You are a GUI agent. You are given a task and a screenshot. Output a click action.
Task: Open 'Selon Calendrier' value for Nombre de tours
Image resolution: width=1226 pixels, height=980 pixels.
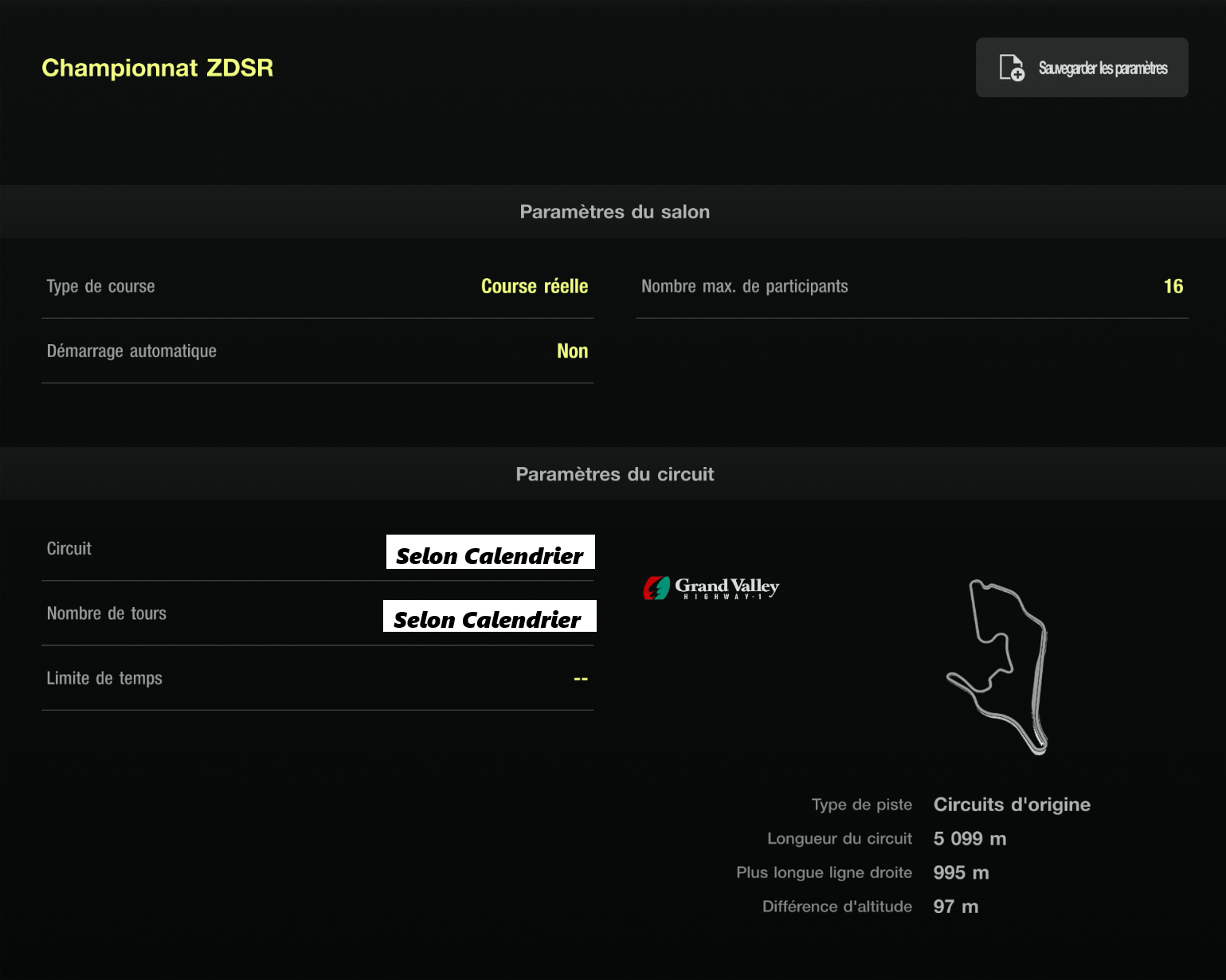pyautogui.click(x=489, y=617)
